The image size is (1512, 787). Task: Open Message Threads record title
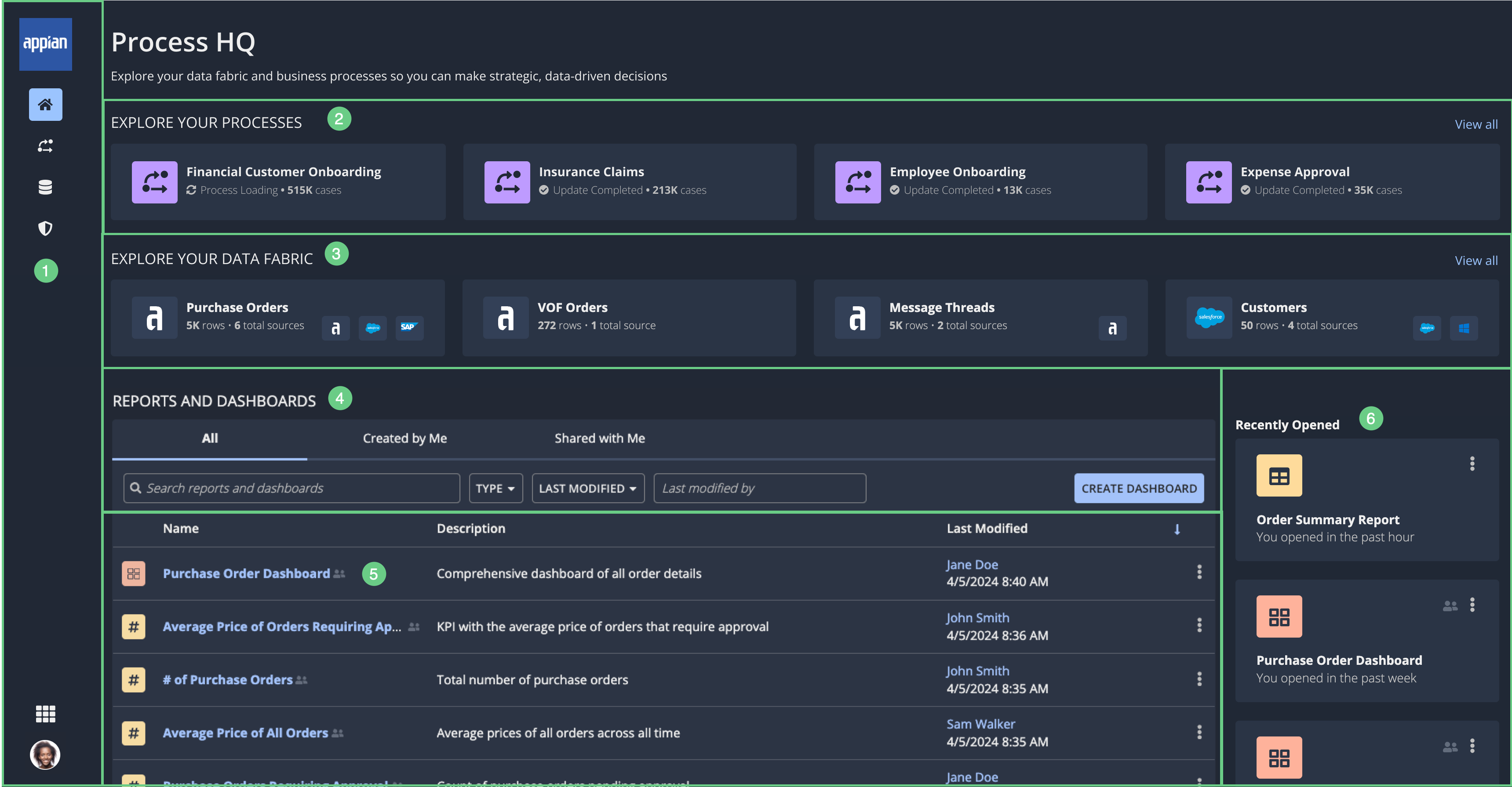click(941, 307)
